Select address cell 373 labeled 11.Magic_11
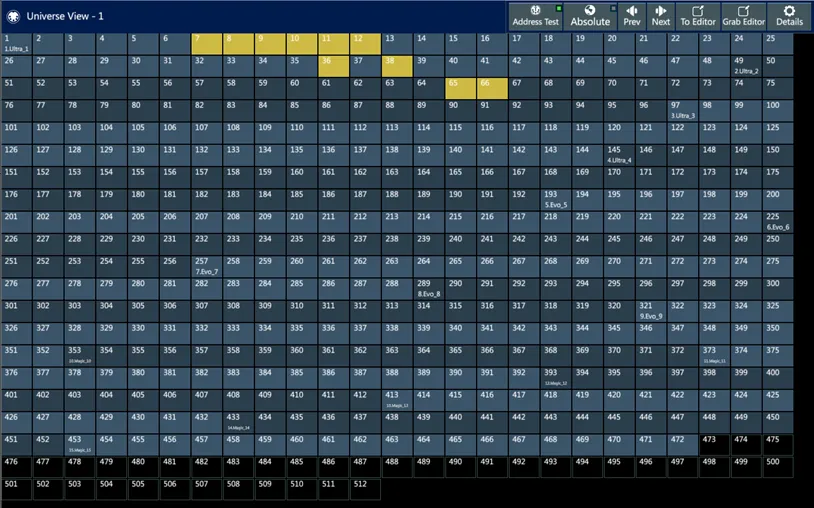The width and height of the screenshot is (814, 508). click(714, 356)
